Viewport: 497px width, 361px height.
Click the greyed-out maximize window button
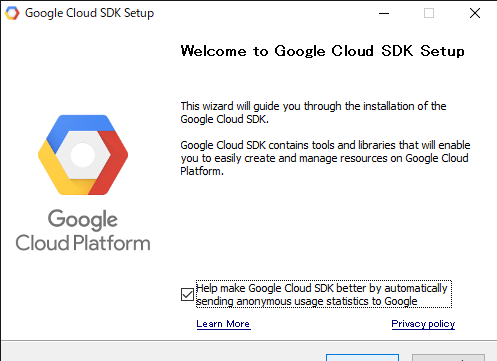(x=429, y=13)
